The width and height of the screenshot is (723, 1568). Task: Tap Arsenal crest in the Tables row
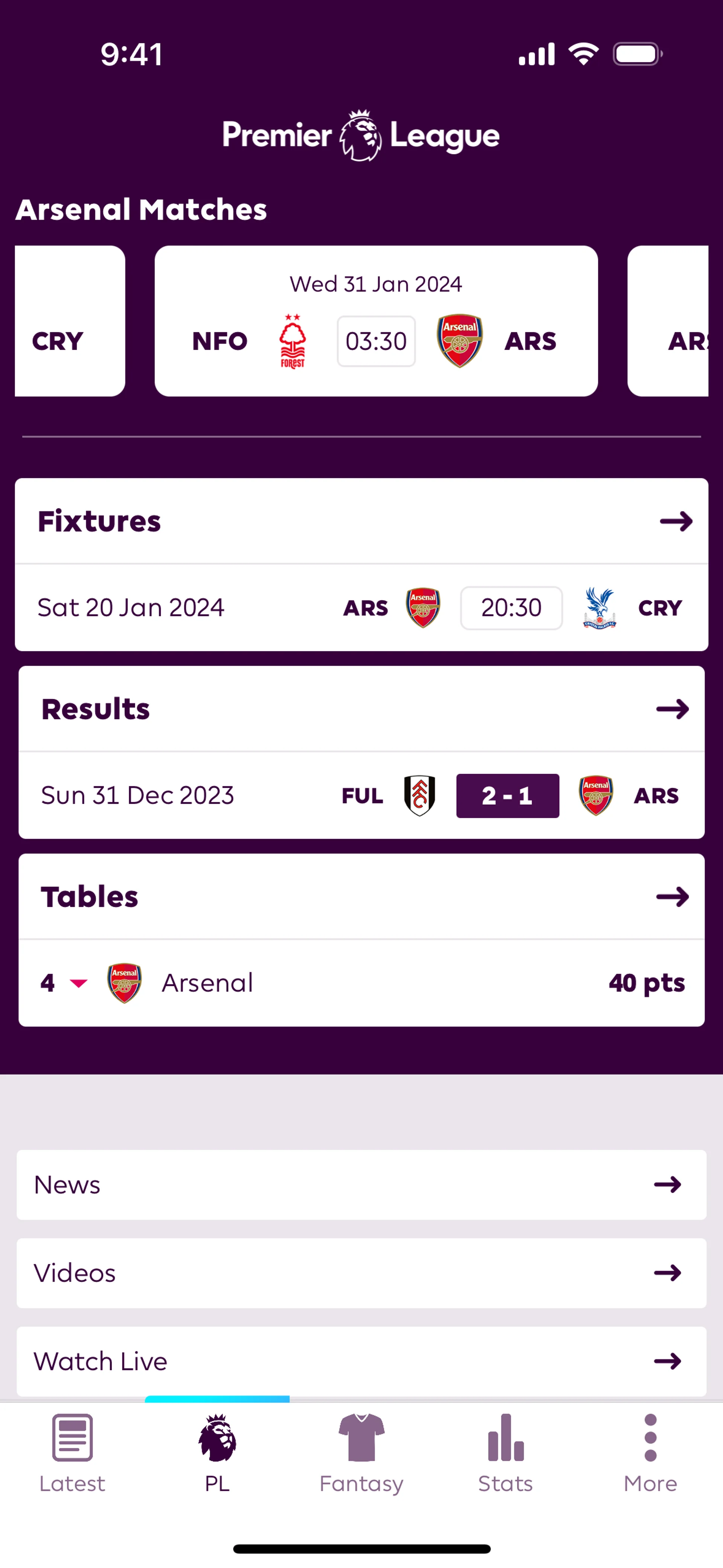(x=124, y=983)
